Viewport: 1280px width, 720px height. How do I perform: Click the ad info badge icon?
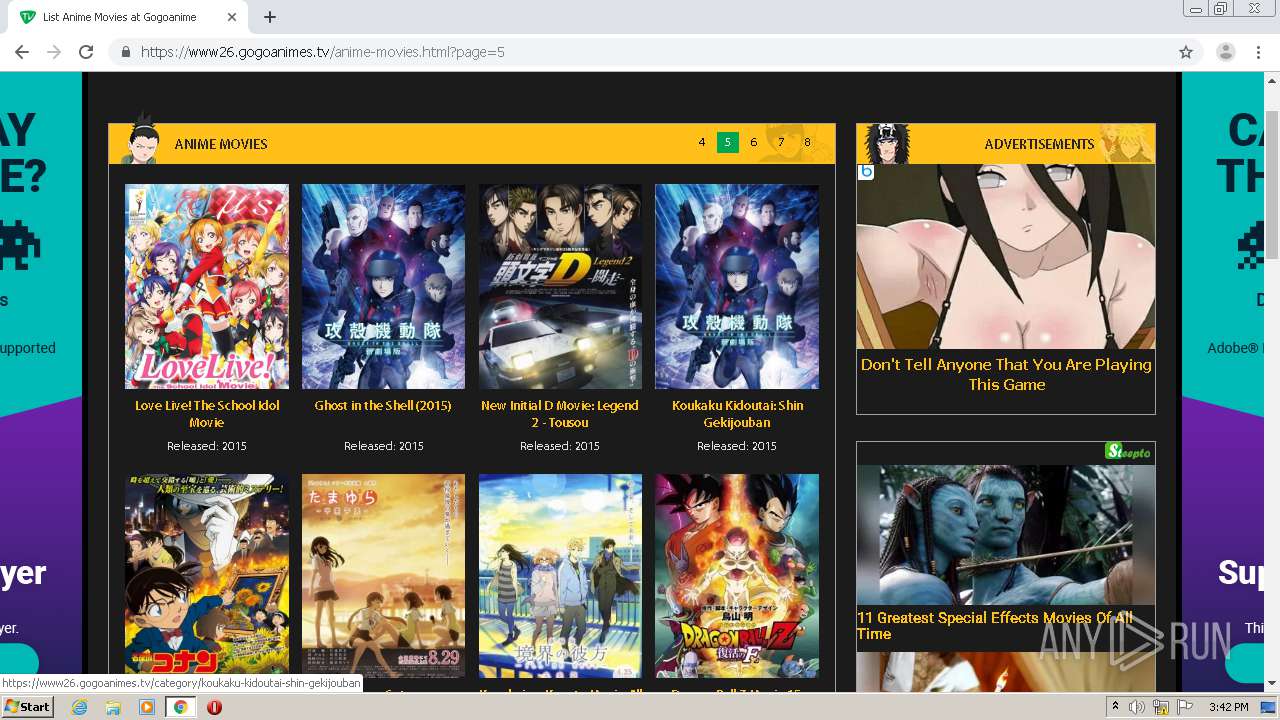[866, 172]
